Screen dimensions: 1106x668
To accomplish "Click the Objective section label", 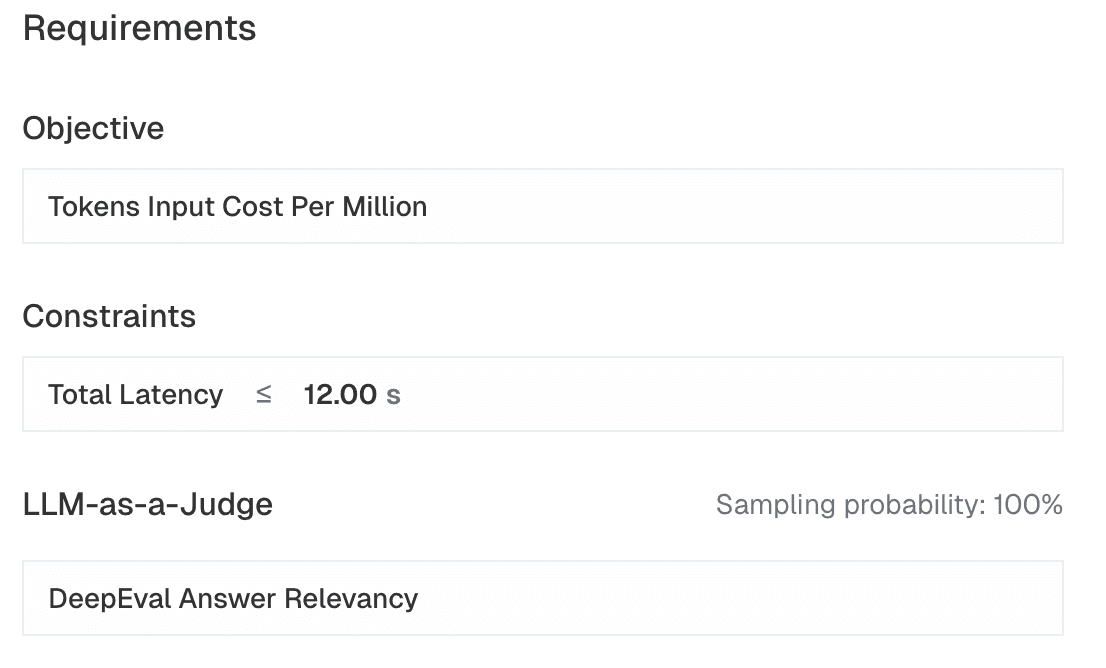I will tap(93, 128).
